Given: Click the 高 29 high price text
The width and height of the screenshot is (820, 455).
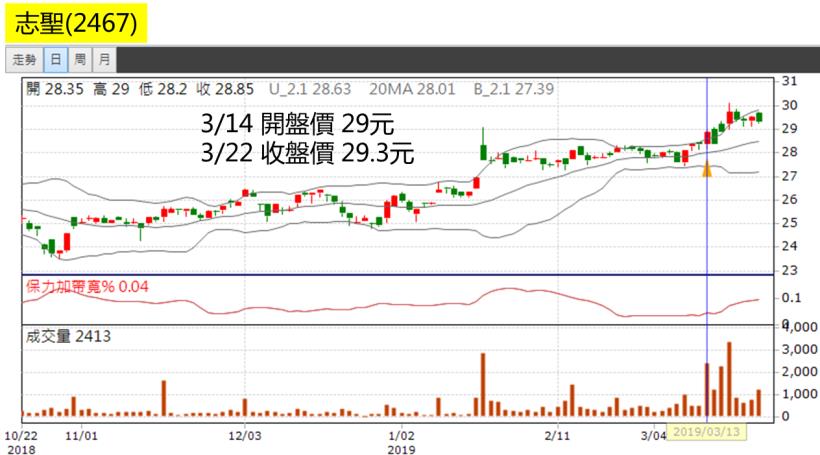Looking at the screenshot, I should click(111, 89).
